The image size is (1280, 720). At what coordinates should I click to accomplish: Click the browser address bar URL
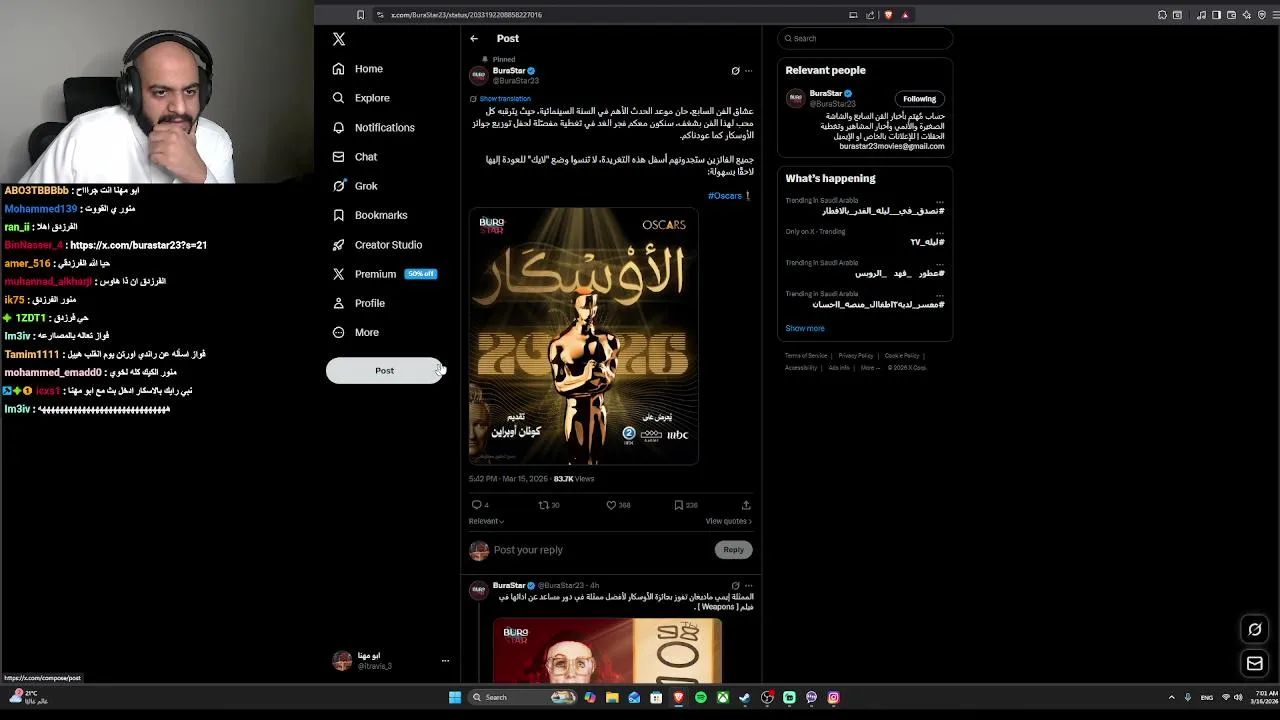point(466,15)
